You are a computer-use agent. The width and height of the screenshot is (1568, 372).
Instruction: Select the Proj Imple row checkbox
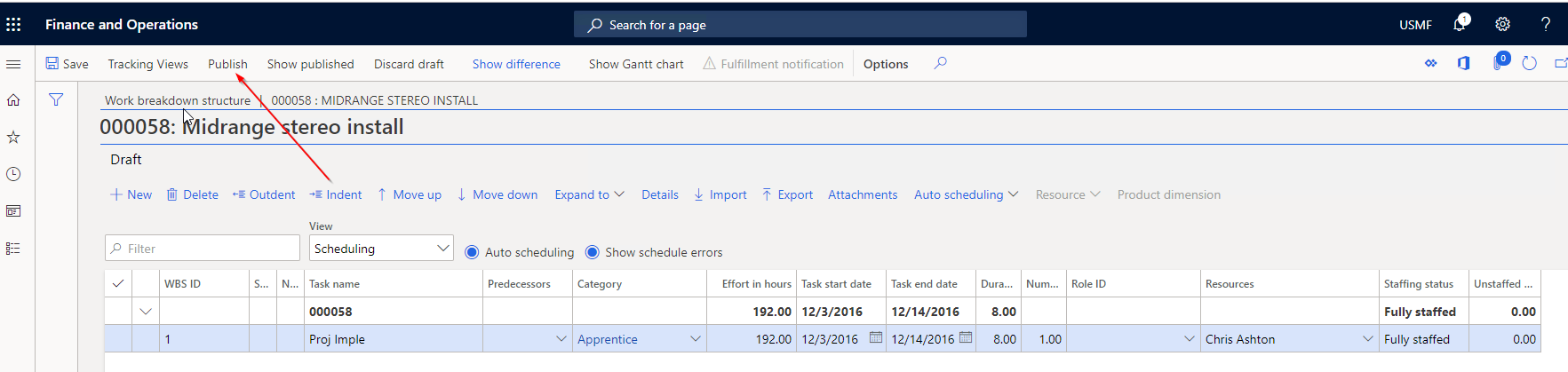click(118, 338)
